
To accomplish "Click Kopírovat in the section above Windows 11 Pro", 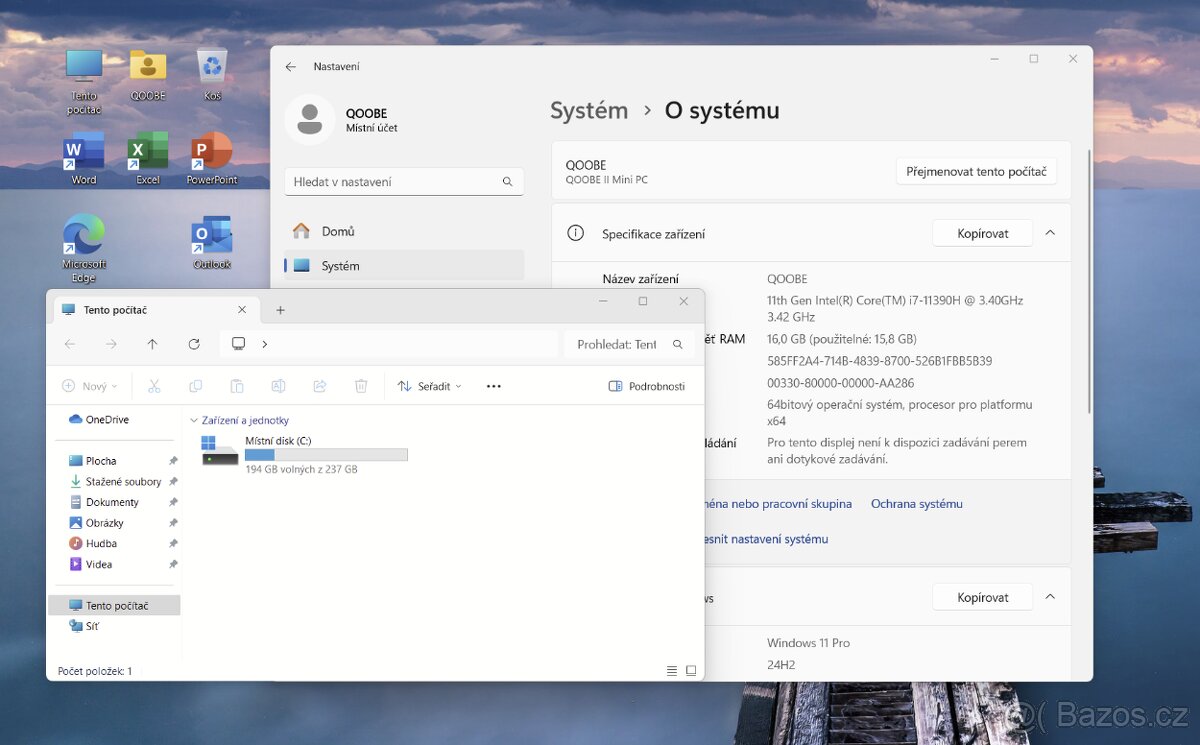I will click(983, 597).
